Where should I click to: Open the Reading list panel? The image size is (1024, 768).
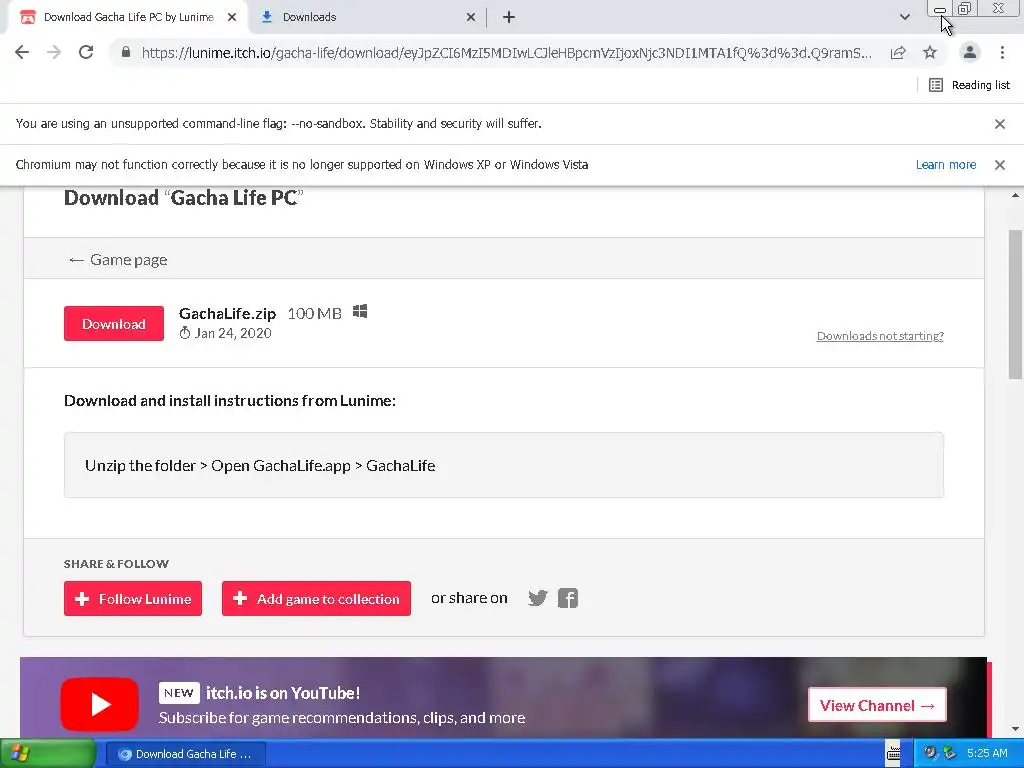pos(969,85)
